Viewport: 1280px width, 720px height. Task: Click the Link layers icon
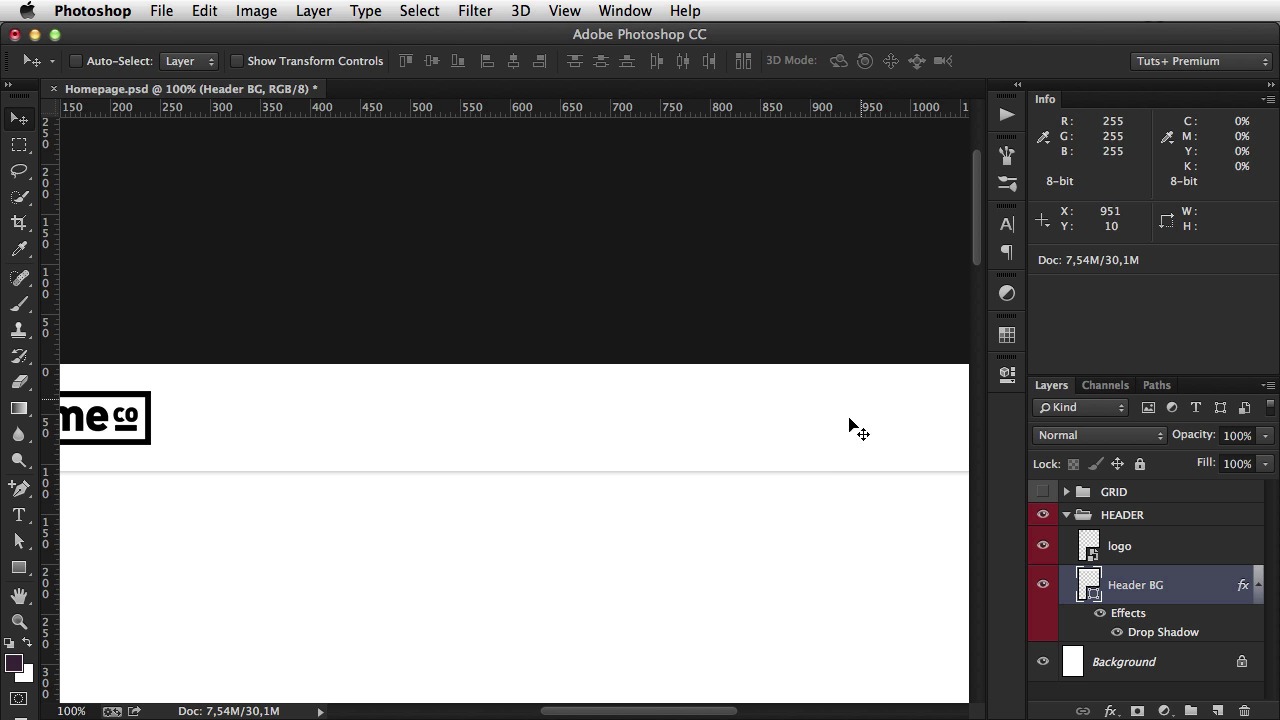[x=1083, y=711]
